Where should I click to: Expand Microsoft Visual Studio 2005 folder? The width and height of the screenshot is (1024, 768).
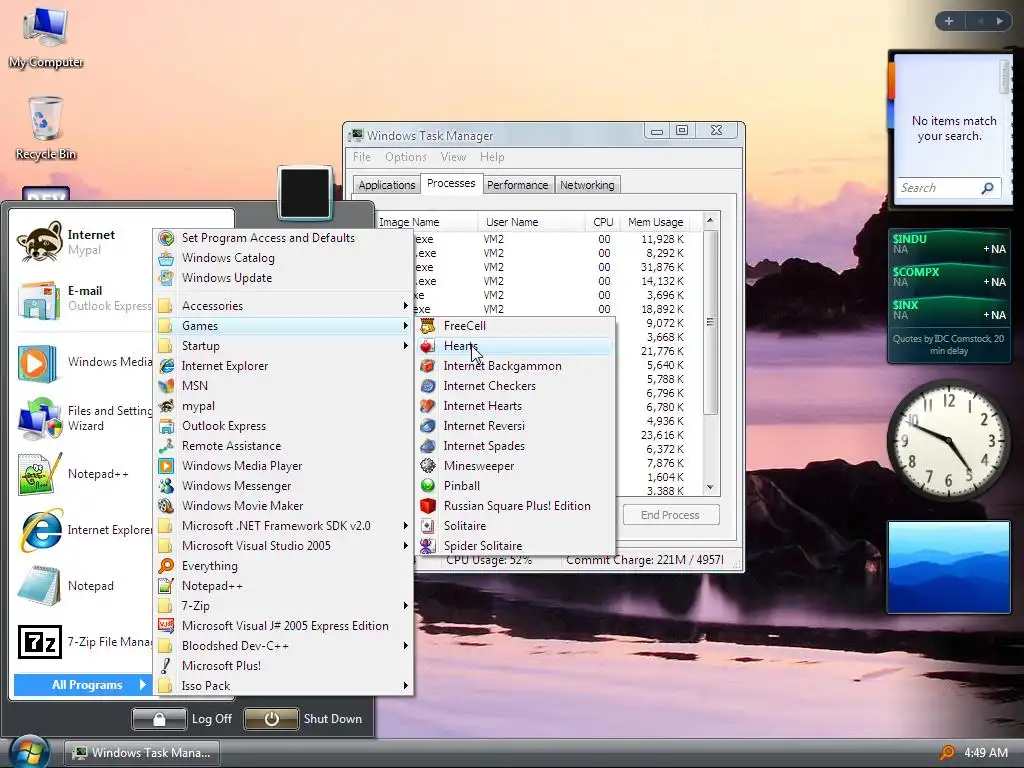click(x=283, y=546)
